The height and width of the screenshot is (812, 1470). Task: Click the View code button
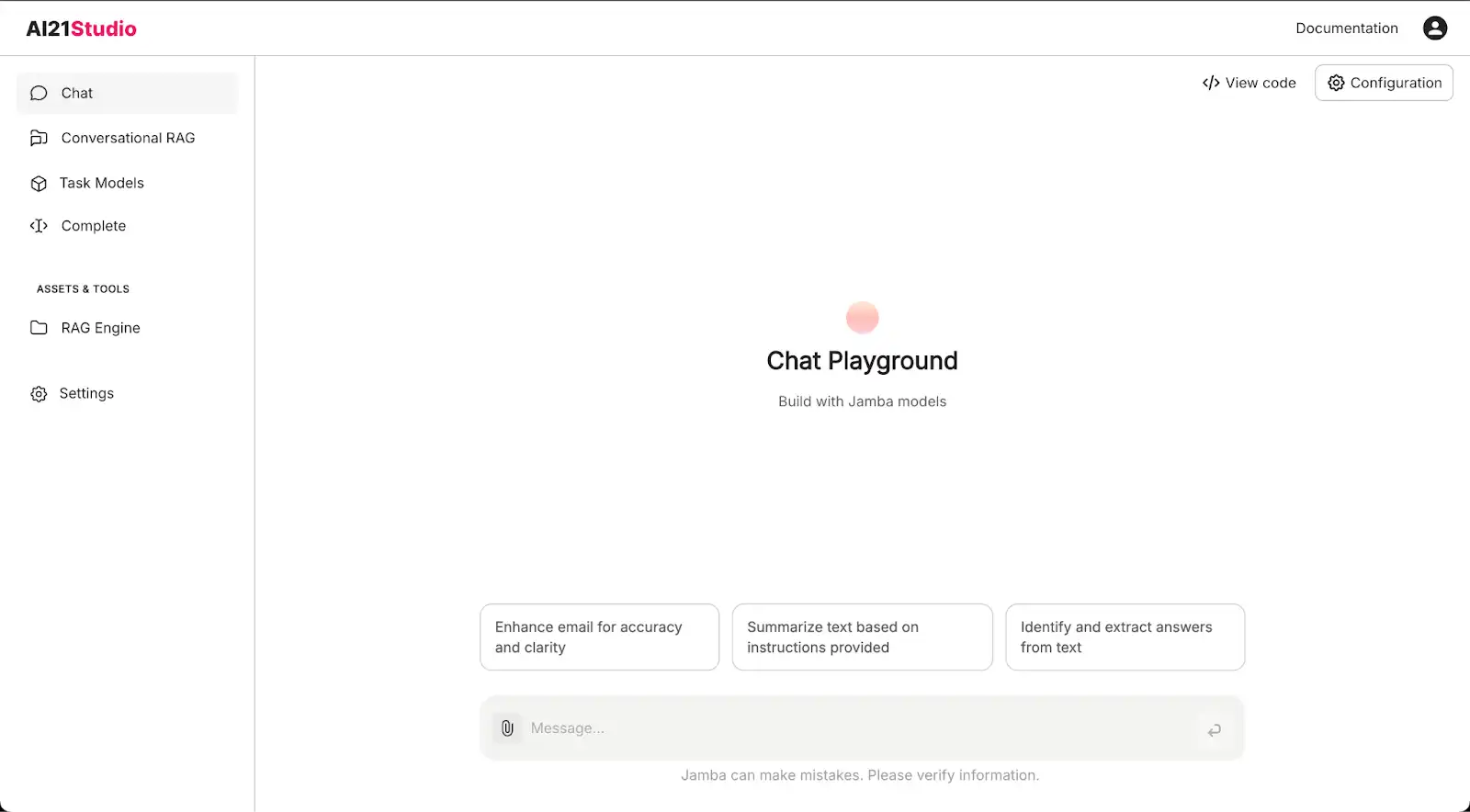[1249, 83]
